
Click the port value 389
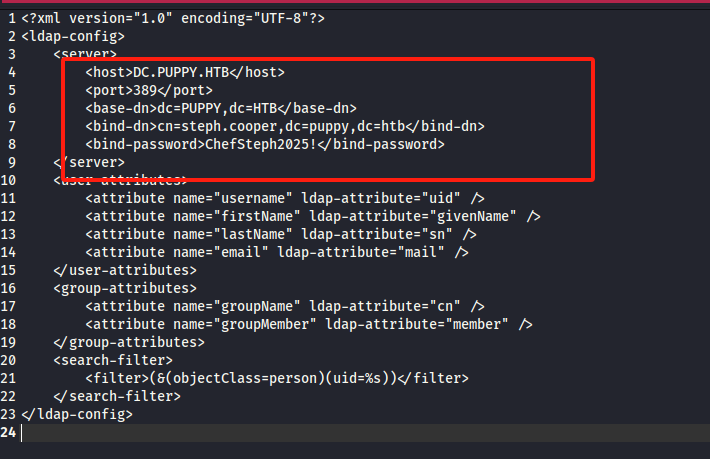pyautogui.click(x=145, y=91)
